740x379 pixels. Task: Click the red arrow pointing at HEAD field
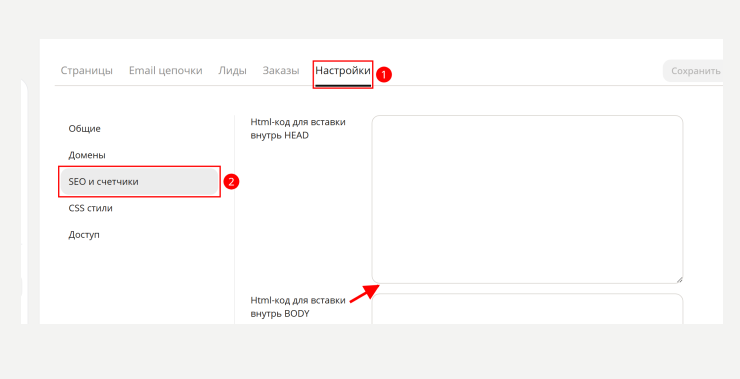tap(364, 294)
